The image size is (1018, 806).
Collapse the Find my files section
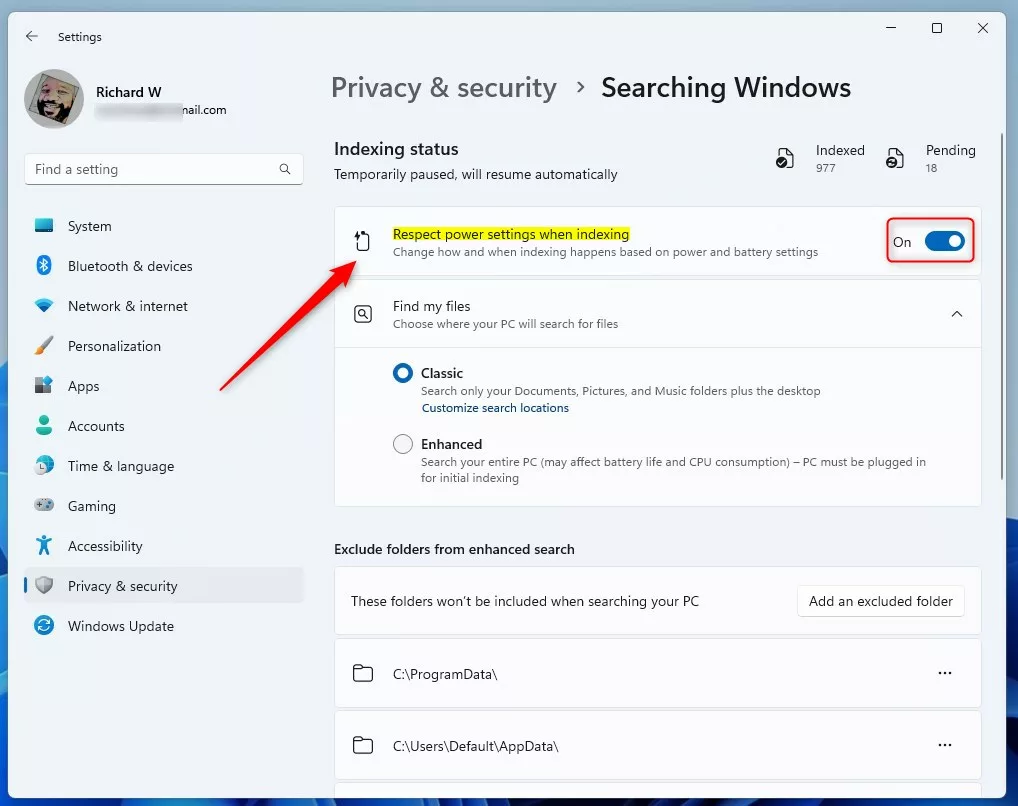[956, 314]
